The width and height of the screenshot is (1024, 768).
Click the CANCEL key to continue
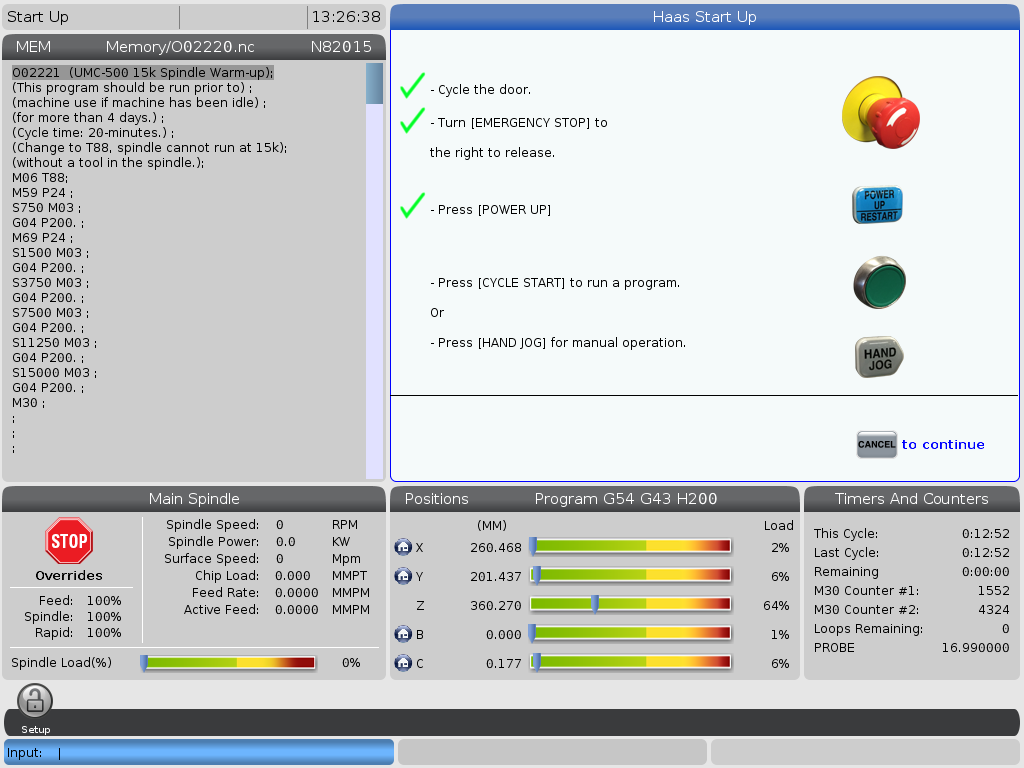tap(876, 445)
